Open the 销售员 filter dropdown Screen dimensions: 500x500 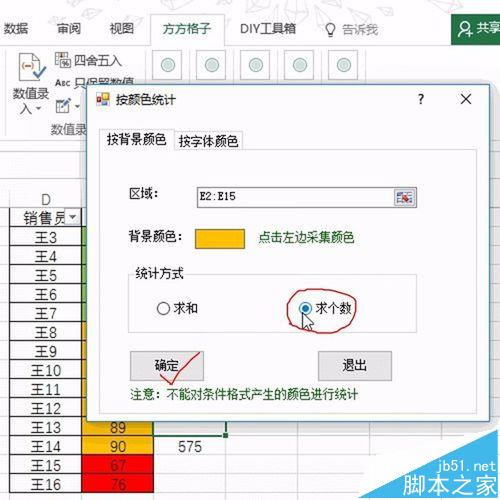(x=72, y=217)
